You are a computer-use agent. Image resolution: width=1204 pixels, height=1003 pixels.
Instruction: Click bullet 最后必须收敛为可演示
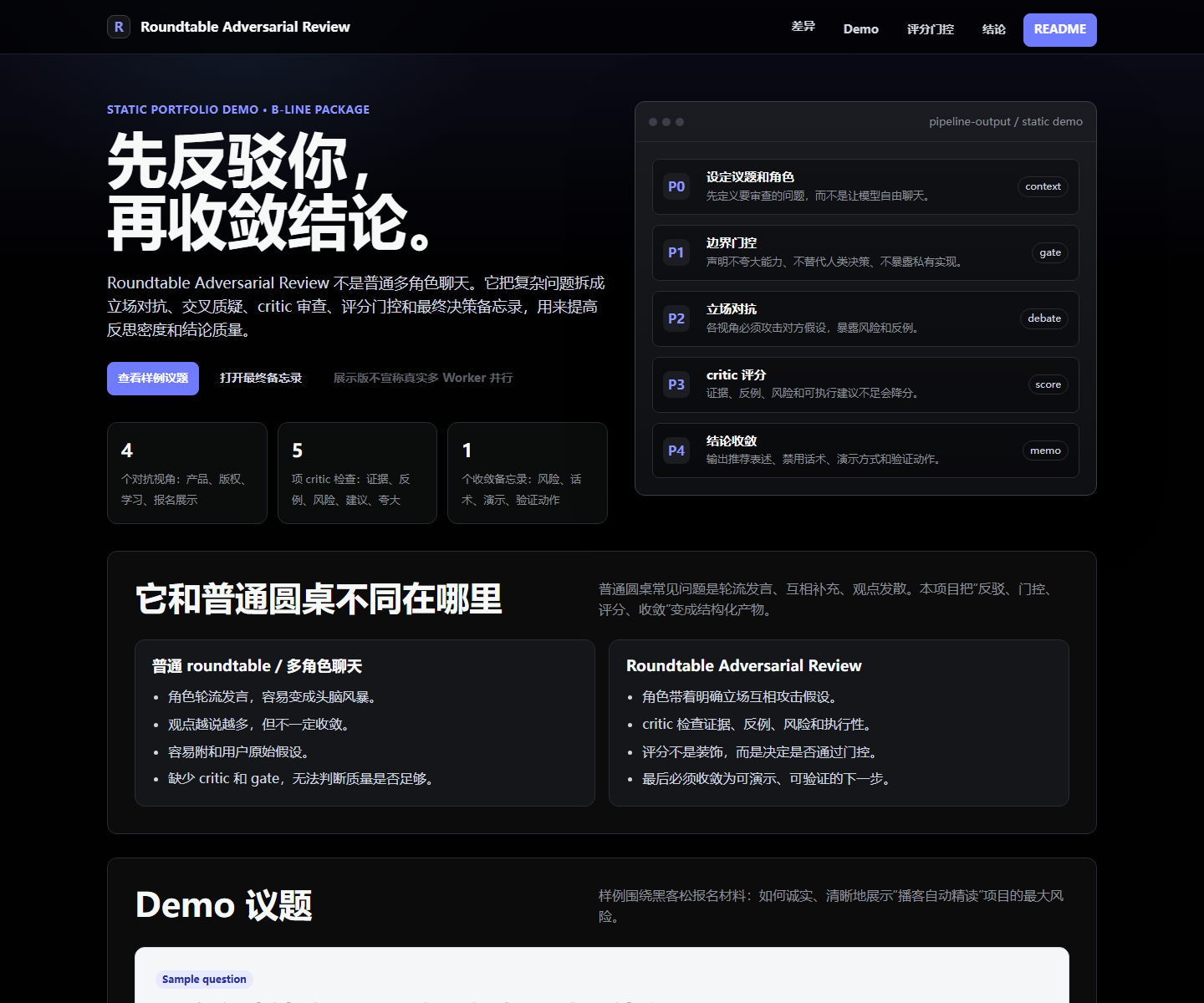pos(769,779)
